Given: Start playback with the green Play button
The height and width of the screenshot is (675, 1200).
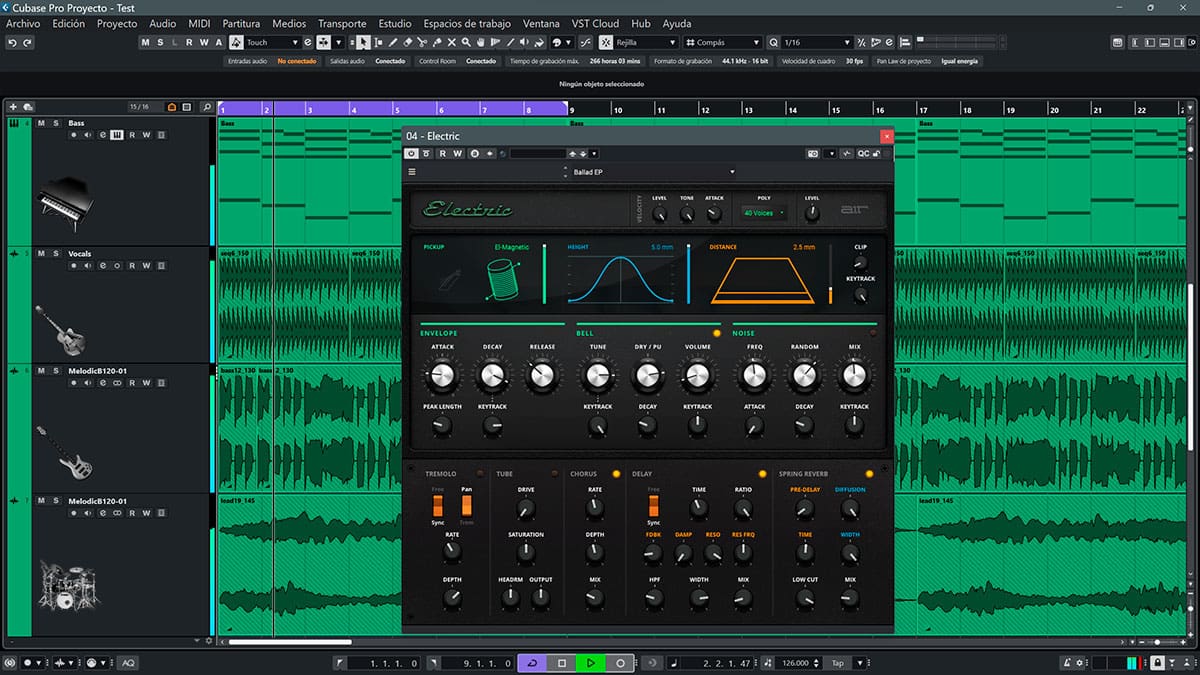Looking at the screenshot, I should click(x=591, y=663).
